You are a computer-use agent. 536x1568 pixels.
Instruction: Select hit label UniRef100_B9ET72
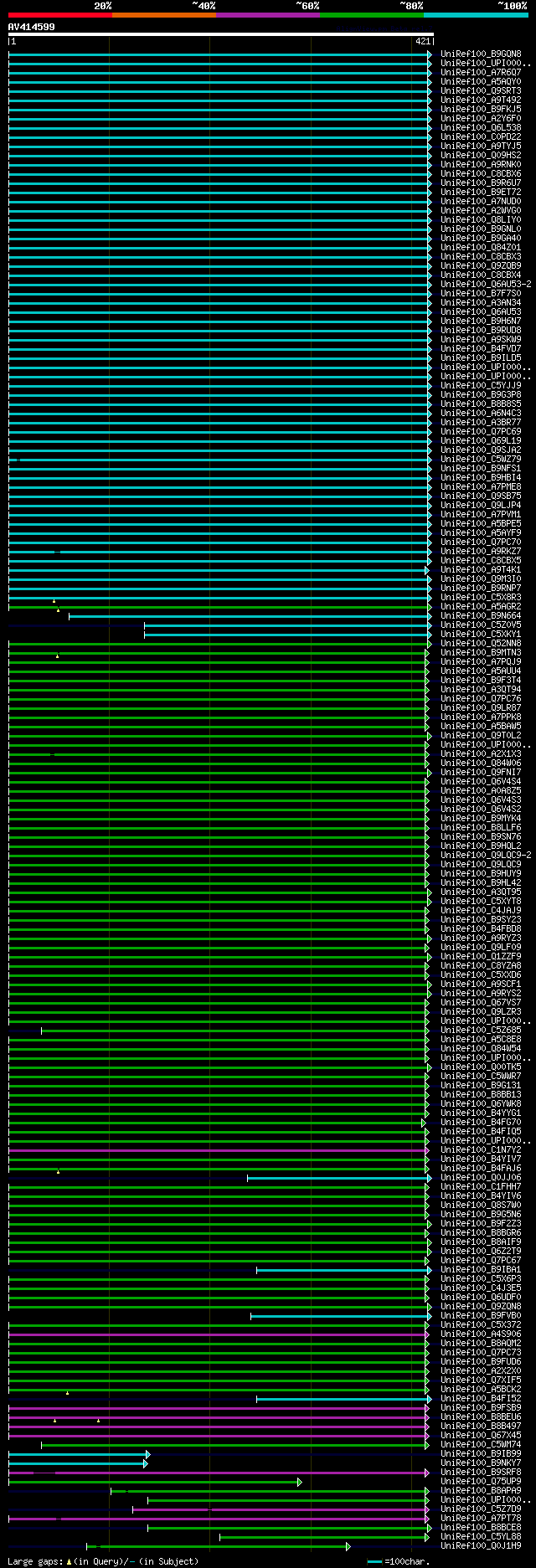481,193
